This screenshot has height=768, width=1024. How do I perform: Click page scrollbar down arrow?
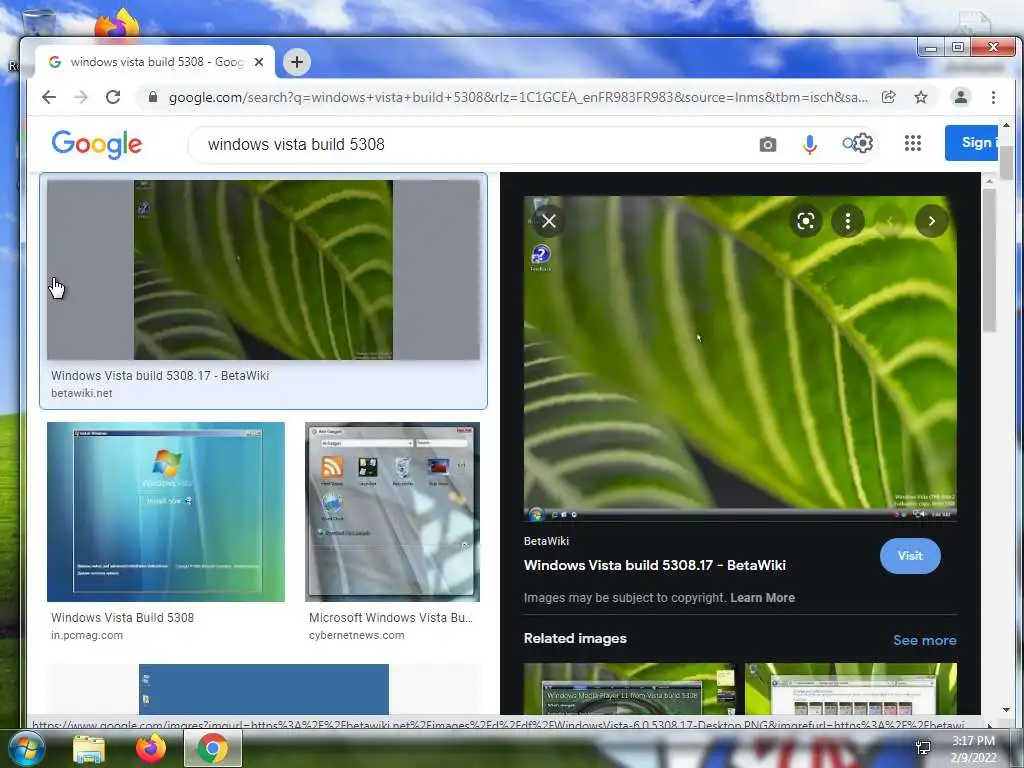point(1006,709)
